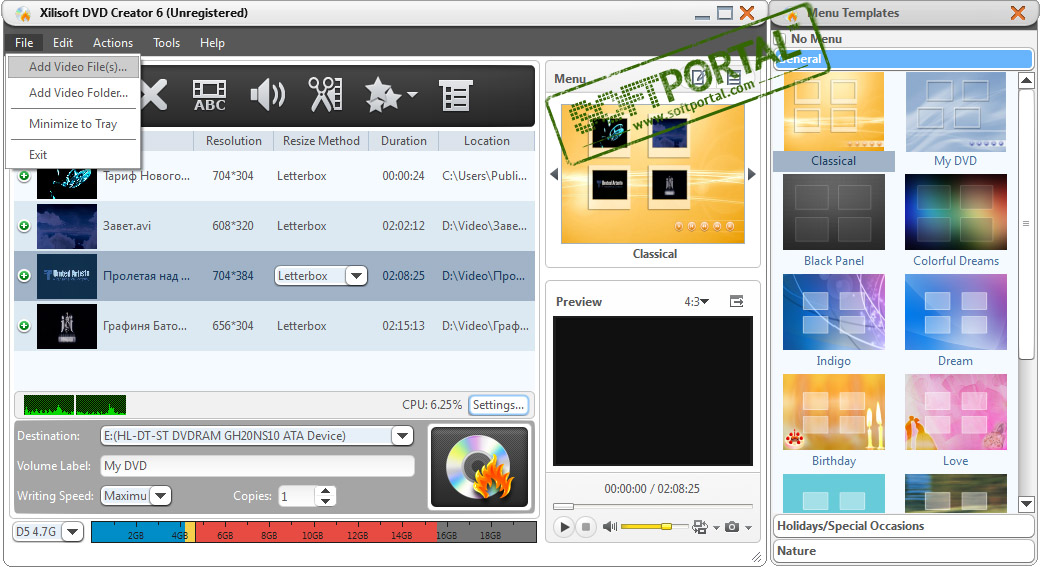Click templates scrollbar down arrow

(x=1026, y=504)
